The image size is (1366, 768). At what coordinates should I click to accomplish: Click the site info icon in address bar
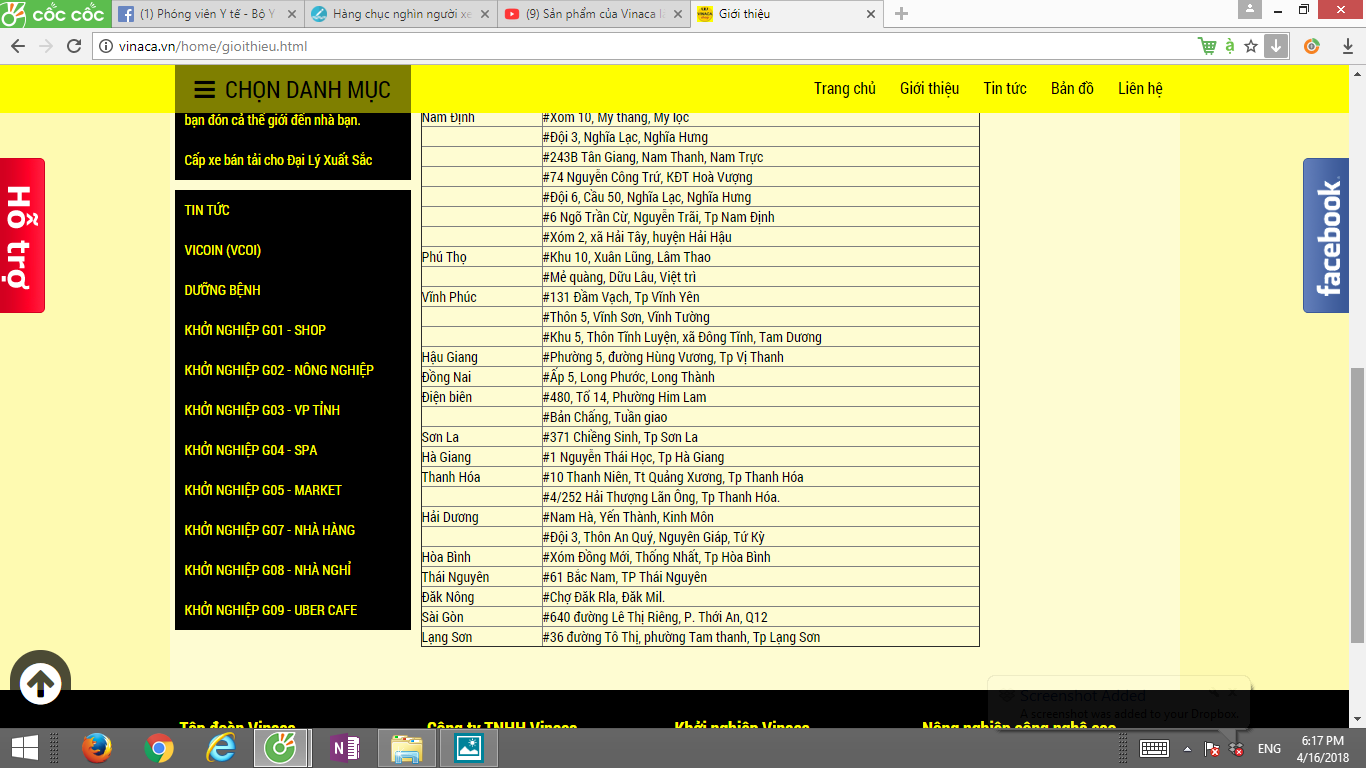pos(106,46)
